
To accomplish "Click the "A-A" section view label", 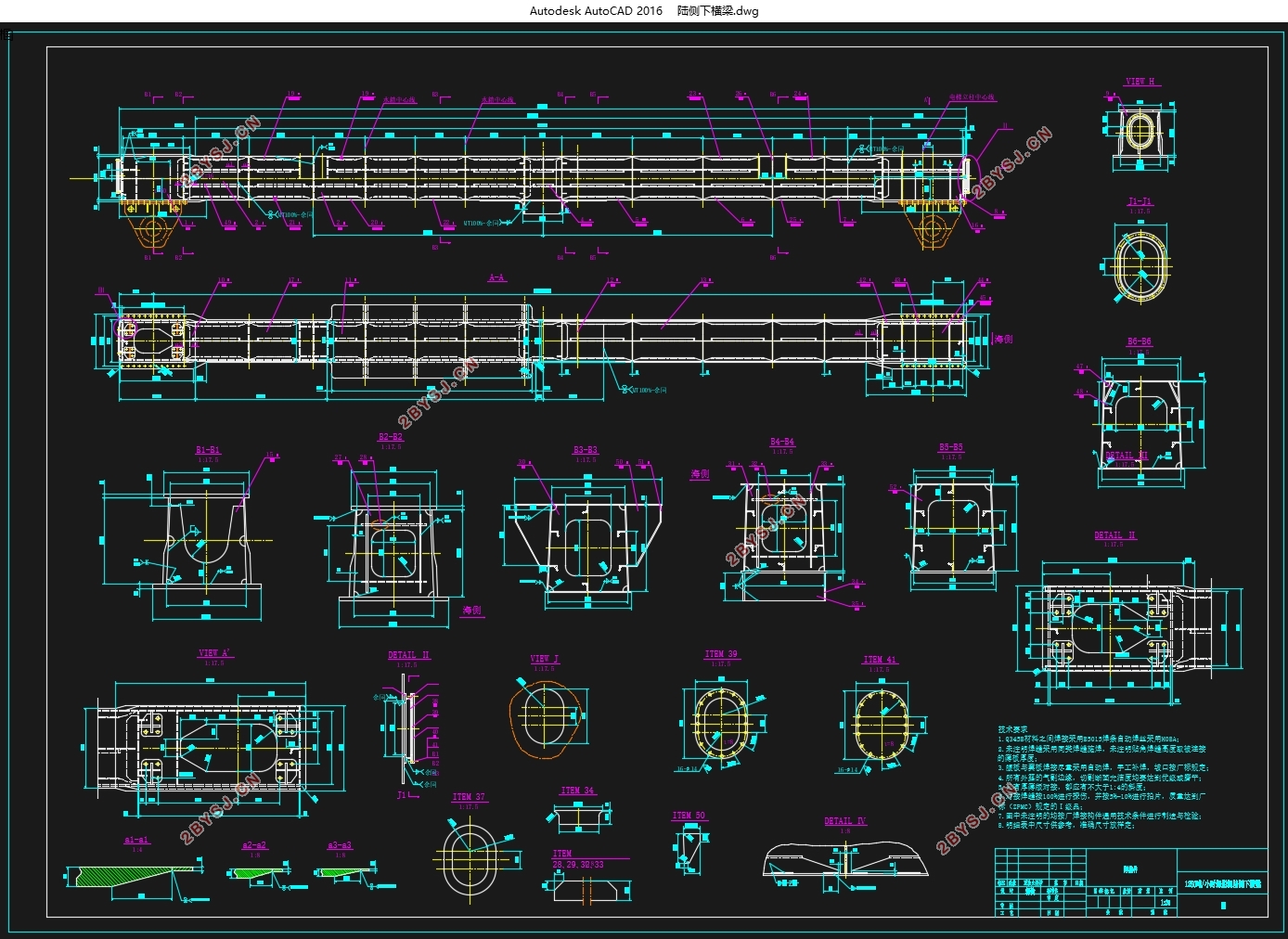I will (497, 277).
